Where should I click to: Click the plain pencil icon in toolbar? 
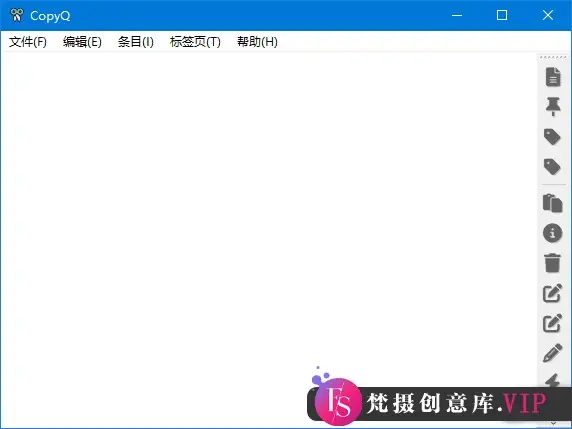click(x=552, y=353)
